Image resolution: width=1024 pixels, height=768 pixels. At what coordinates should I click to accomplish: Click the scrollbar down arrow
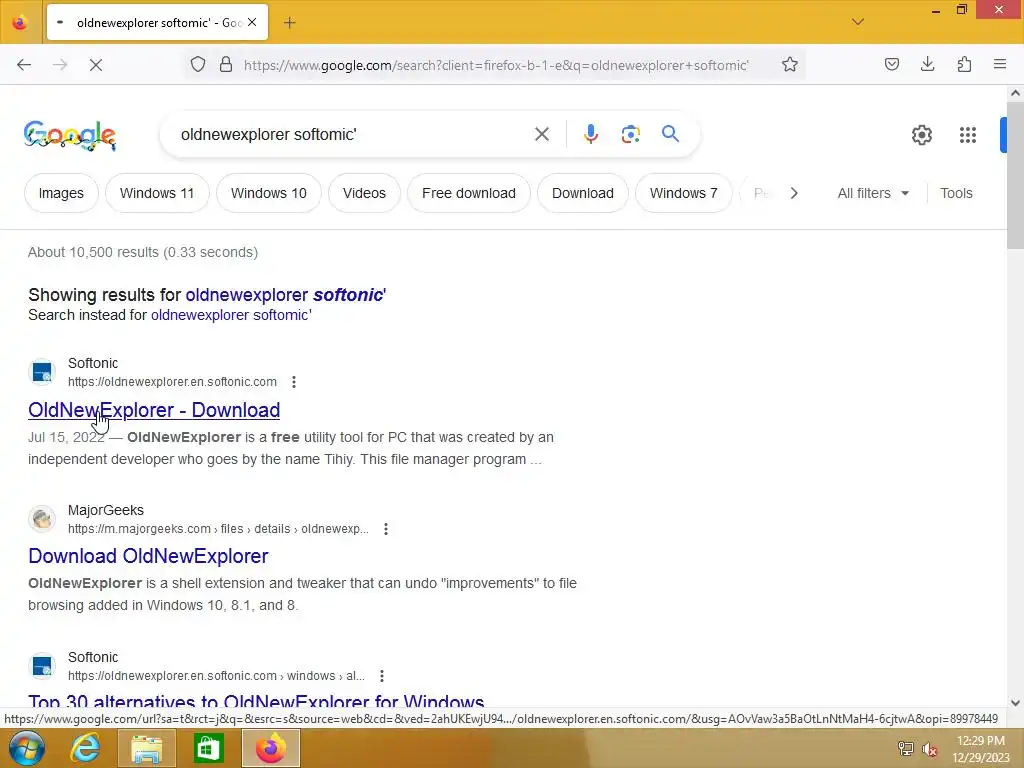point(1015,703)
